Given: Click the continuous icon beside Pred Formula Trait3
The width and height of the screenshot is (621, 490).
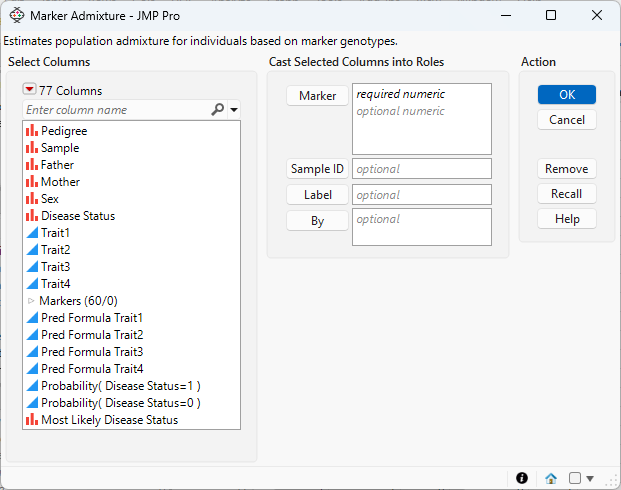Looking at the screenshot, I should point(32,352).
